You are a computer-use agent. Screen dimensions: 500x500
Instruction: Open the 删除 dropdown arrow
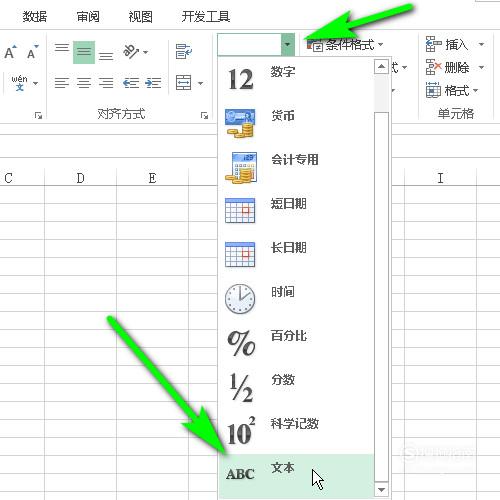(481, 67)
